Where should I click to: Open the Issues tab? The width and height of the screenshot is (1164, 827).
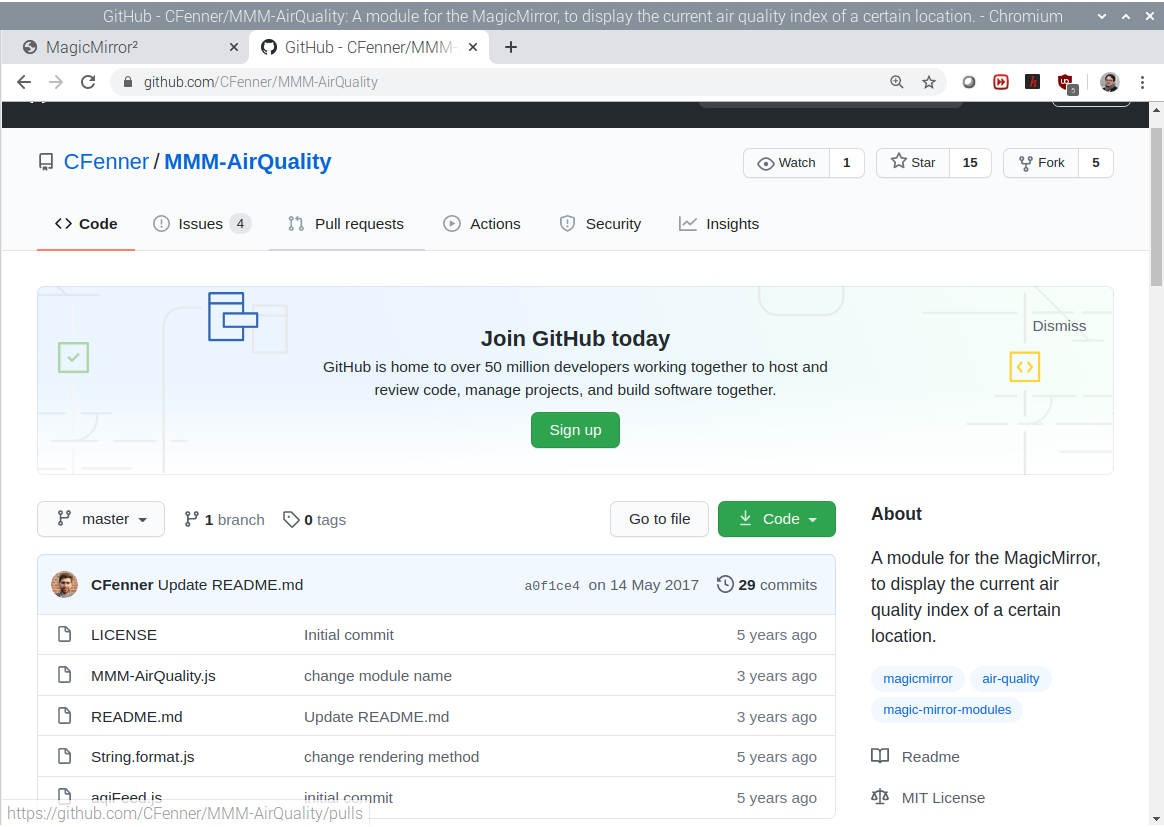(201, 224)
